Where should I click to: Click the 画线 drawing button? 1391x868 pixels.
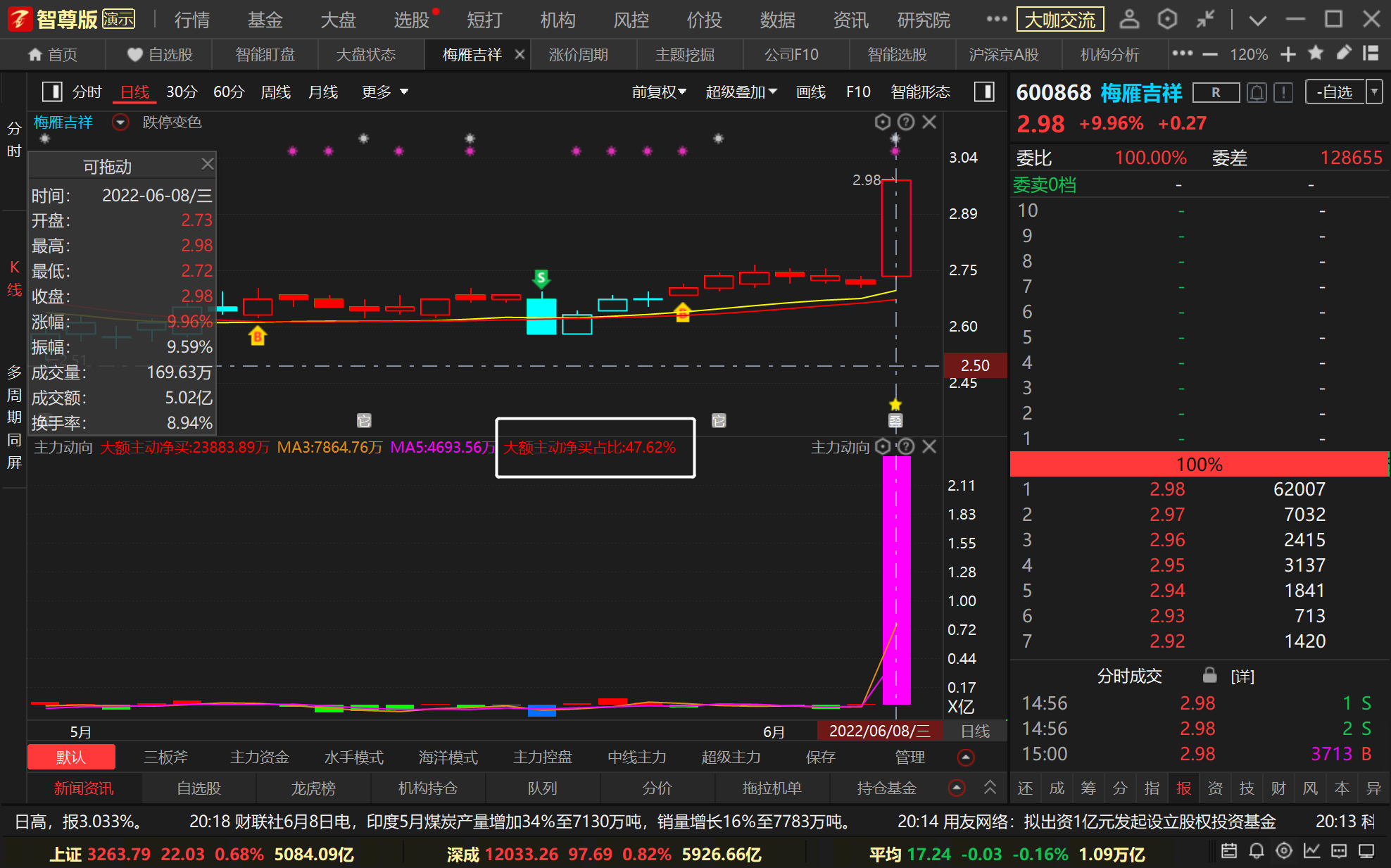(x=810, y=92)
